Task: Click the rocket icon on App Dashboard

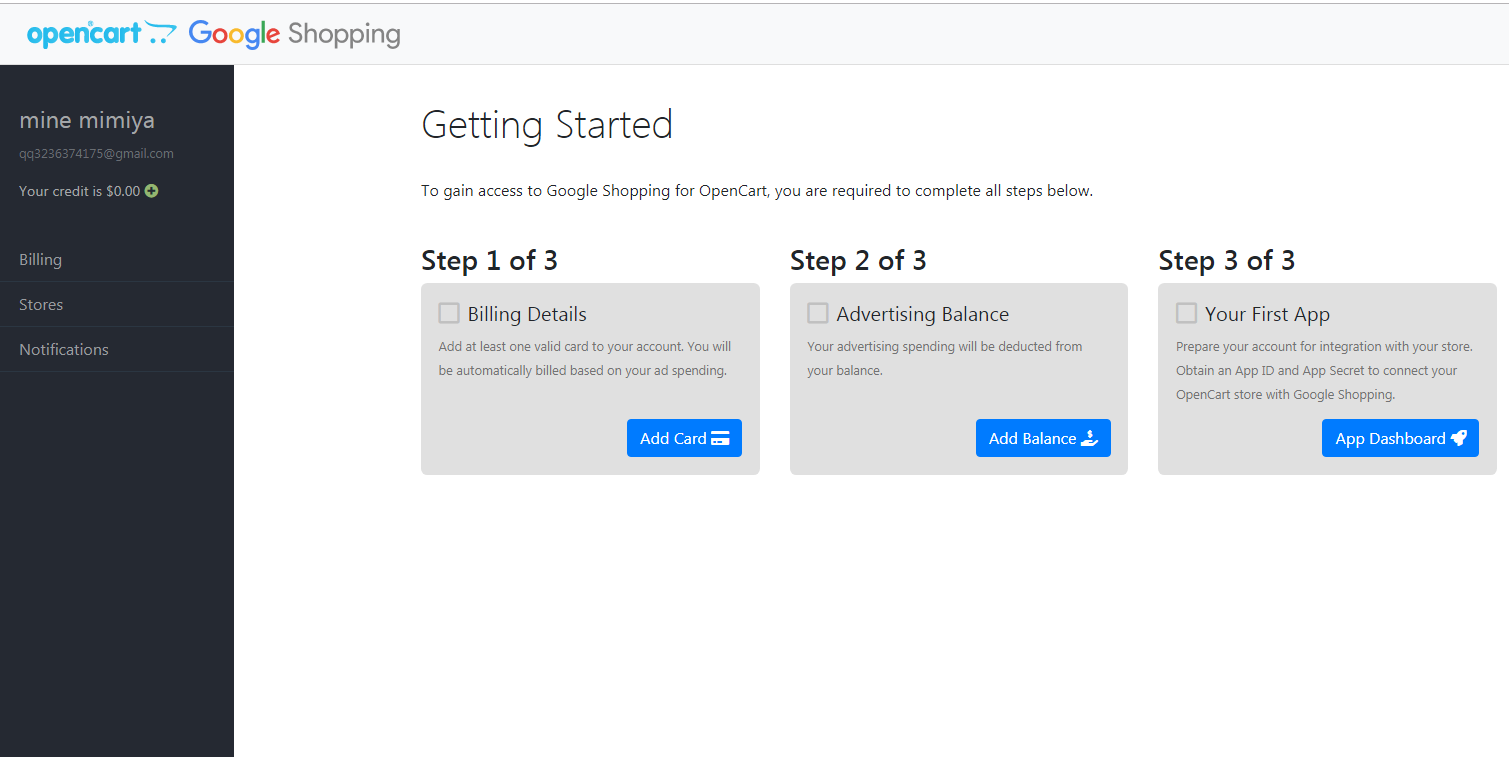Action: [1458, 438]
